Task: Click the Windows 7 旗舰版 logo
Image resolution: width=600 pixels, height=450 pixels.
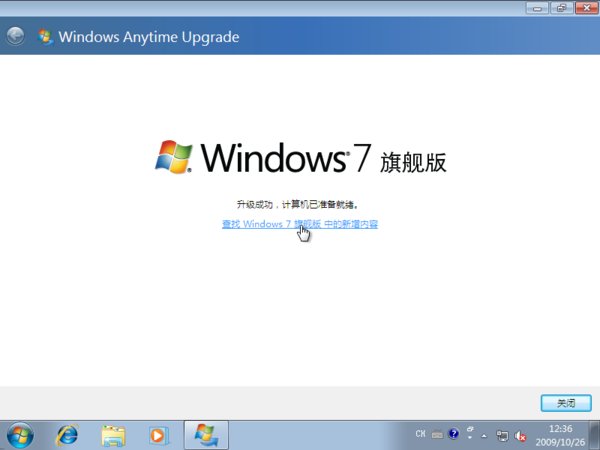Action: point(301,157)
